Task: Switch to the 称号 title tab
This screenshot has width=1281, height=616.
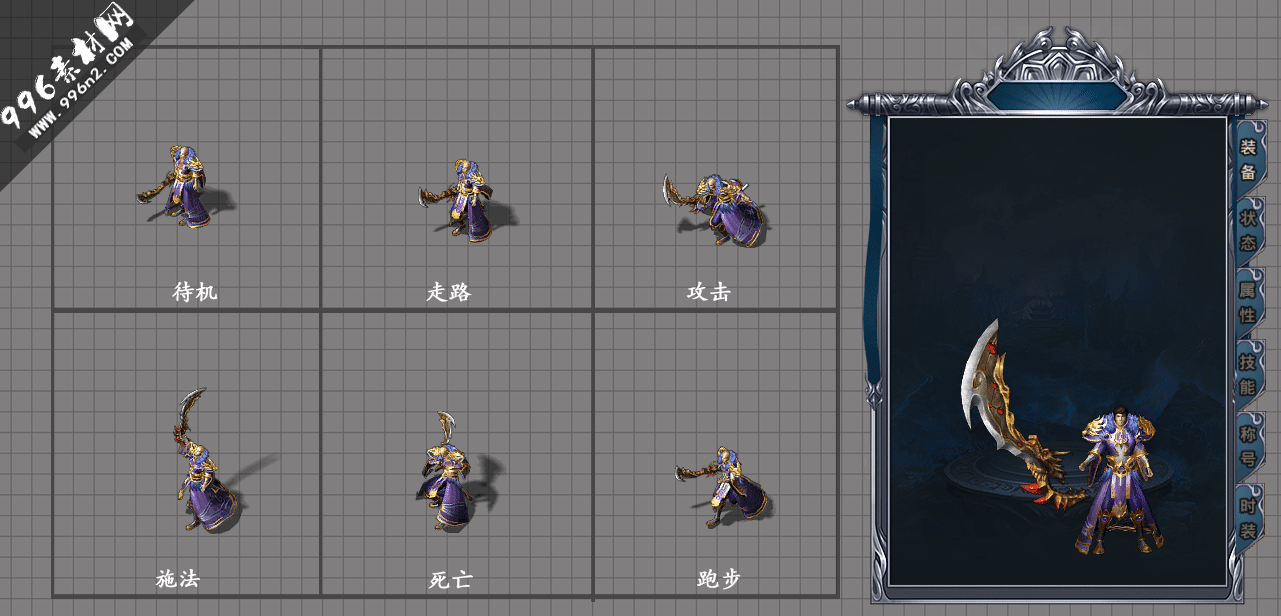Action: click(x=1248, y=446)
